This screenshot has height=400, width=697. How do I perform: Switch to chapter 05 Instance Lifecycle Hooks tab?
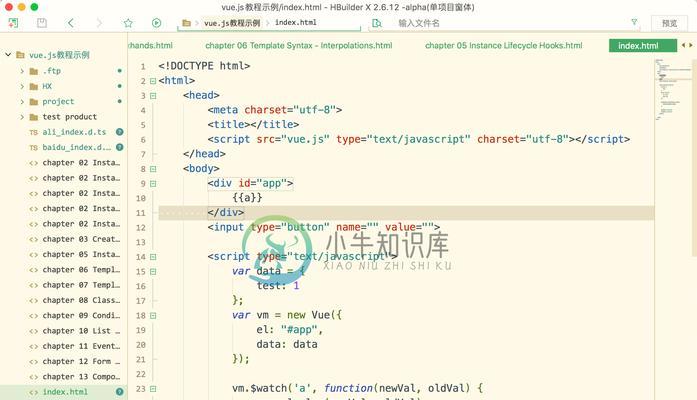click(x=504, y=45)
